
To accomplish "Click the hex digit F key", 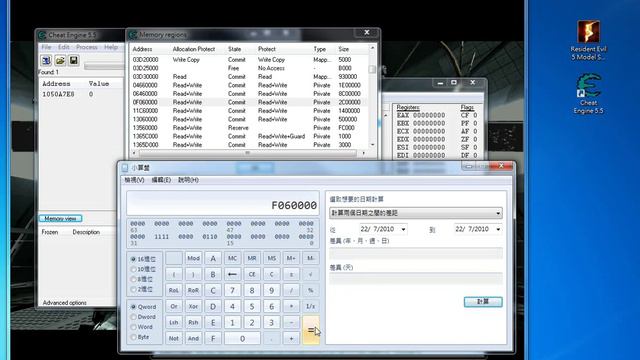I will click(213, 338).
